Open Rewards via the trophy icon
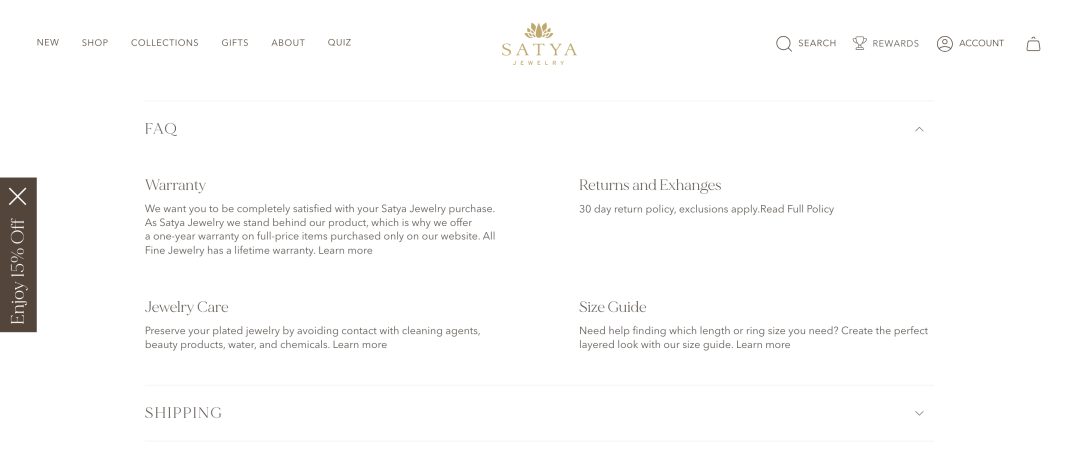This screenshot has width=1080, height=461. (x=860, y=43)
